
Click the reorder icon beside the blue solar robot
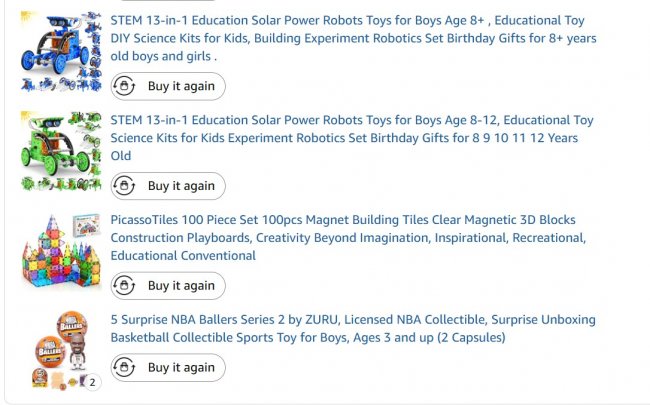124,86
